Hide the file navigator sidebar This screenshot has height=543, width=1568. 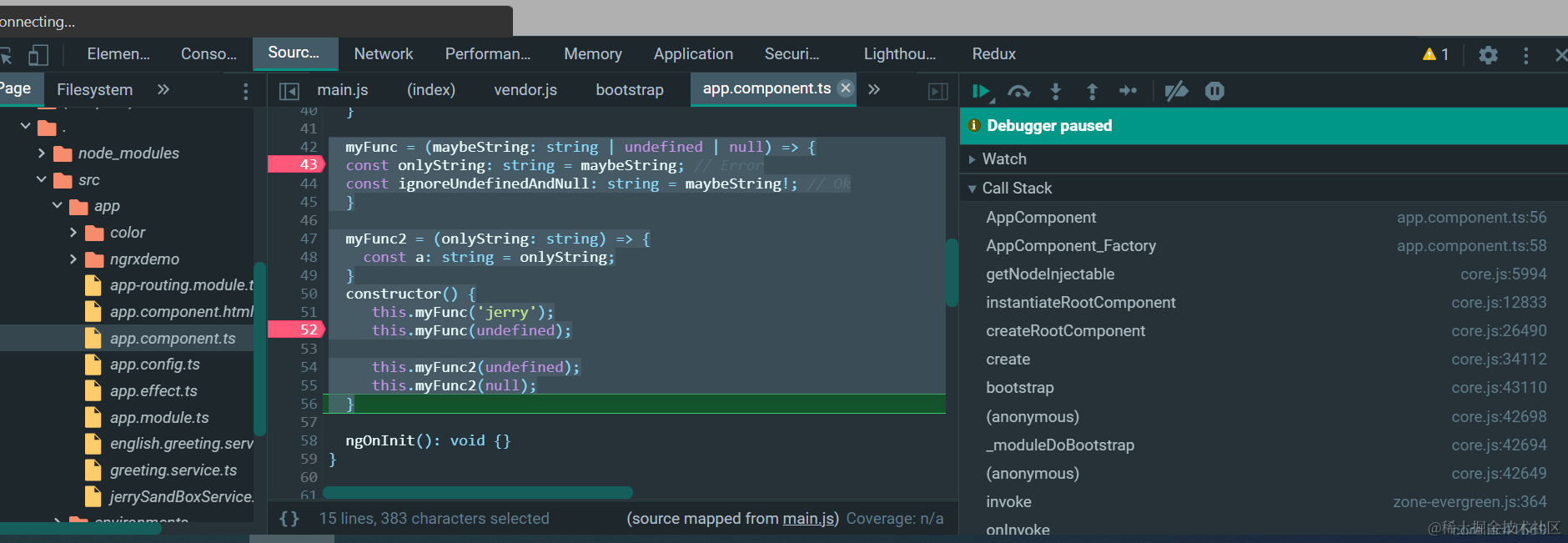[x=289, y=91]
